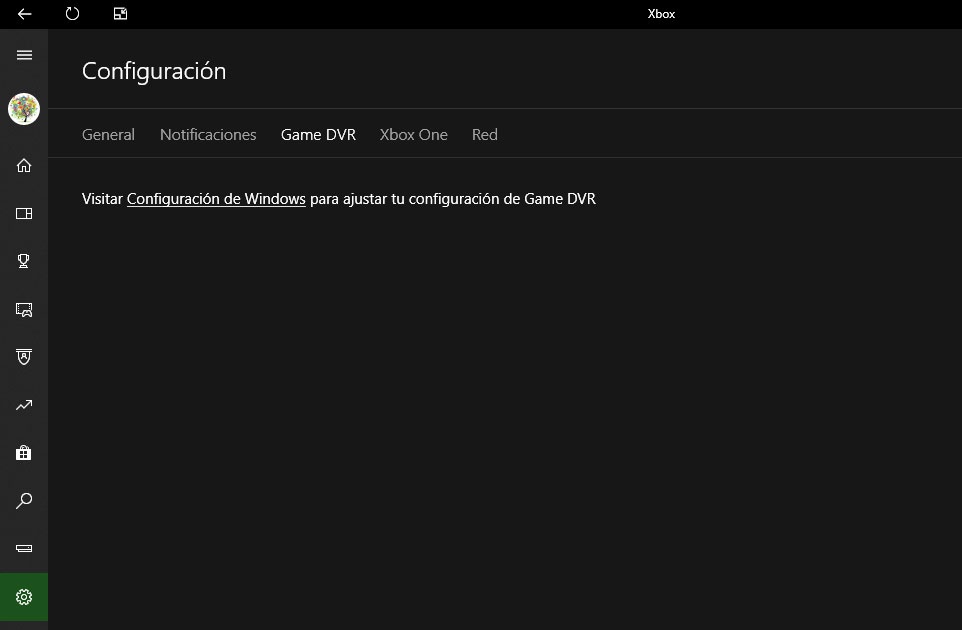This screenshot has height=630, width=962.
Task: Open the profile avatar picture
Action: [24, 109]
